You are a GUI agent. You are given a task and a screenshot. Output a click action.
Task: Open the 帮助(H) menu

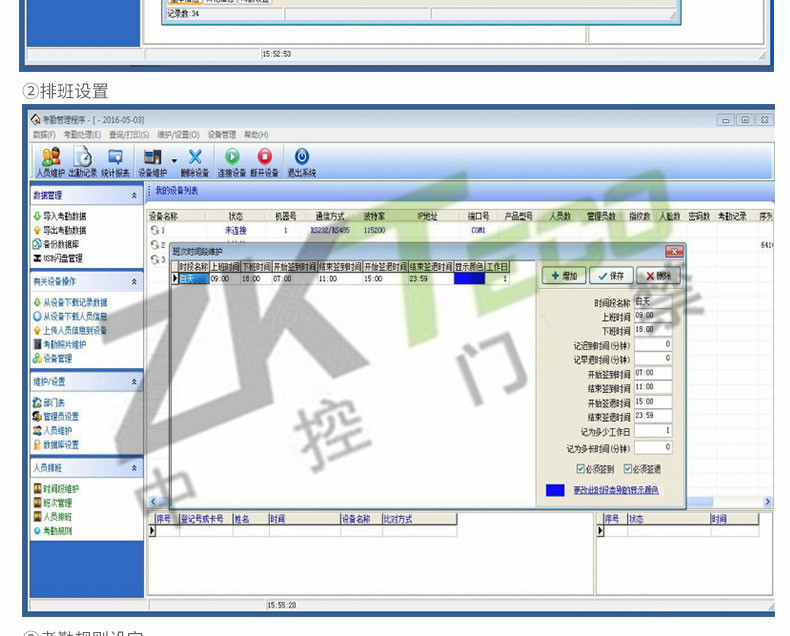pos(256,134)
